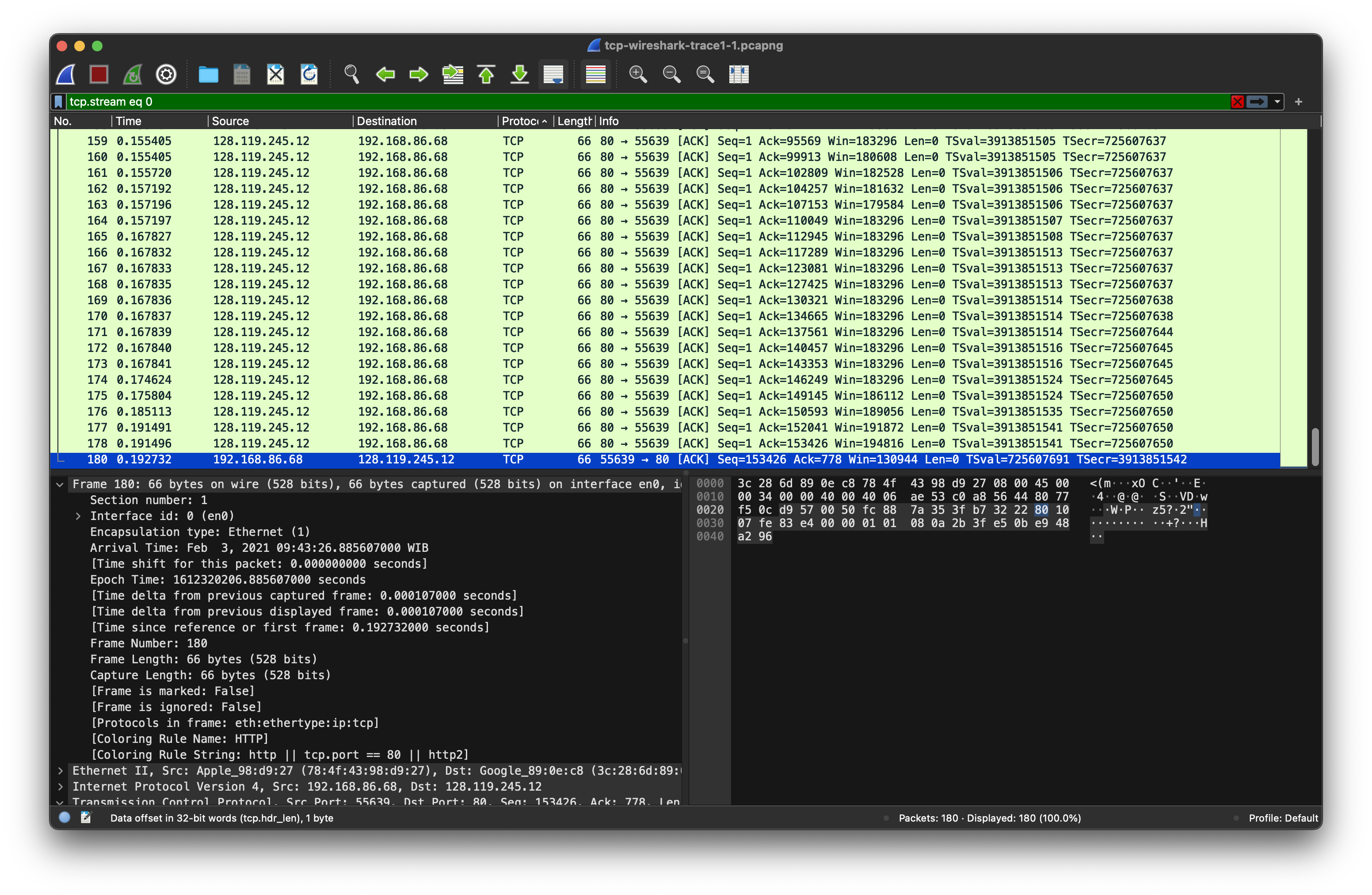
Task: Open capture file properties status icon
Action: [x=87, y=818]
